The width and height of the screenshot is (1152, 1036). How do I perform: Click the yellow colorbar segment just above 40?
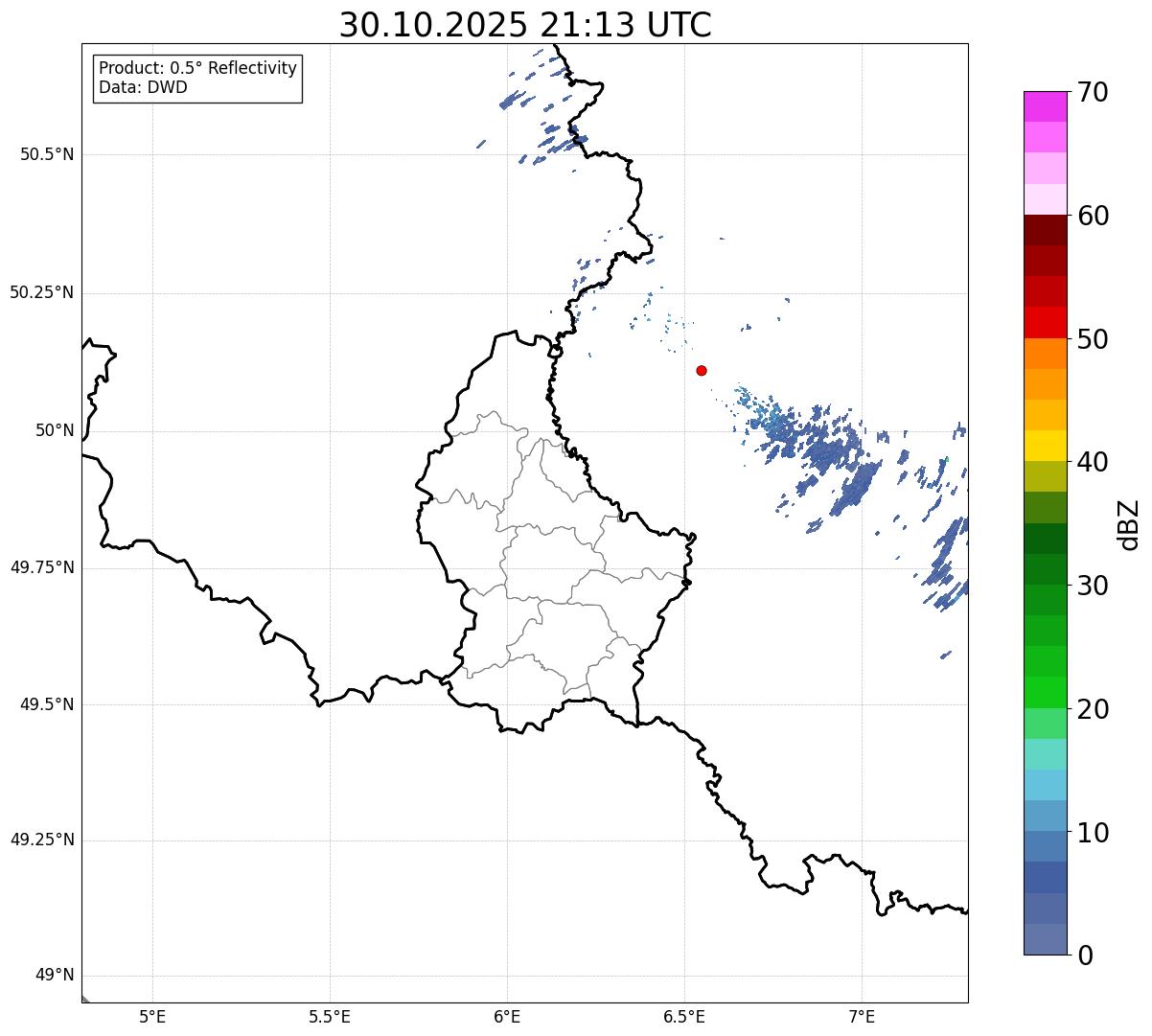coord(1045,446)
